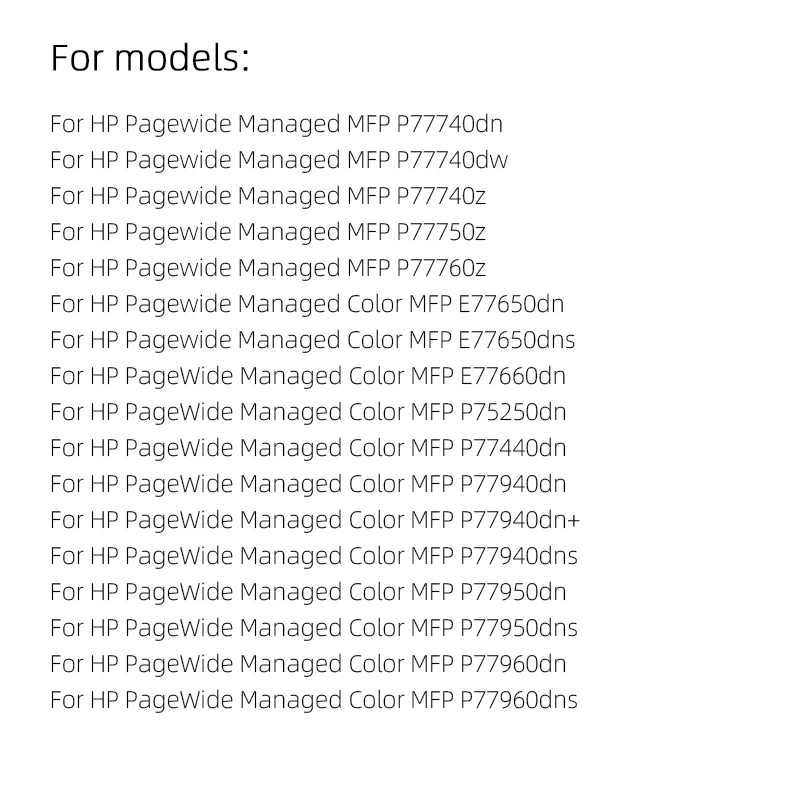Click the Color MFP P77950dn entry

(307, 593)
